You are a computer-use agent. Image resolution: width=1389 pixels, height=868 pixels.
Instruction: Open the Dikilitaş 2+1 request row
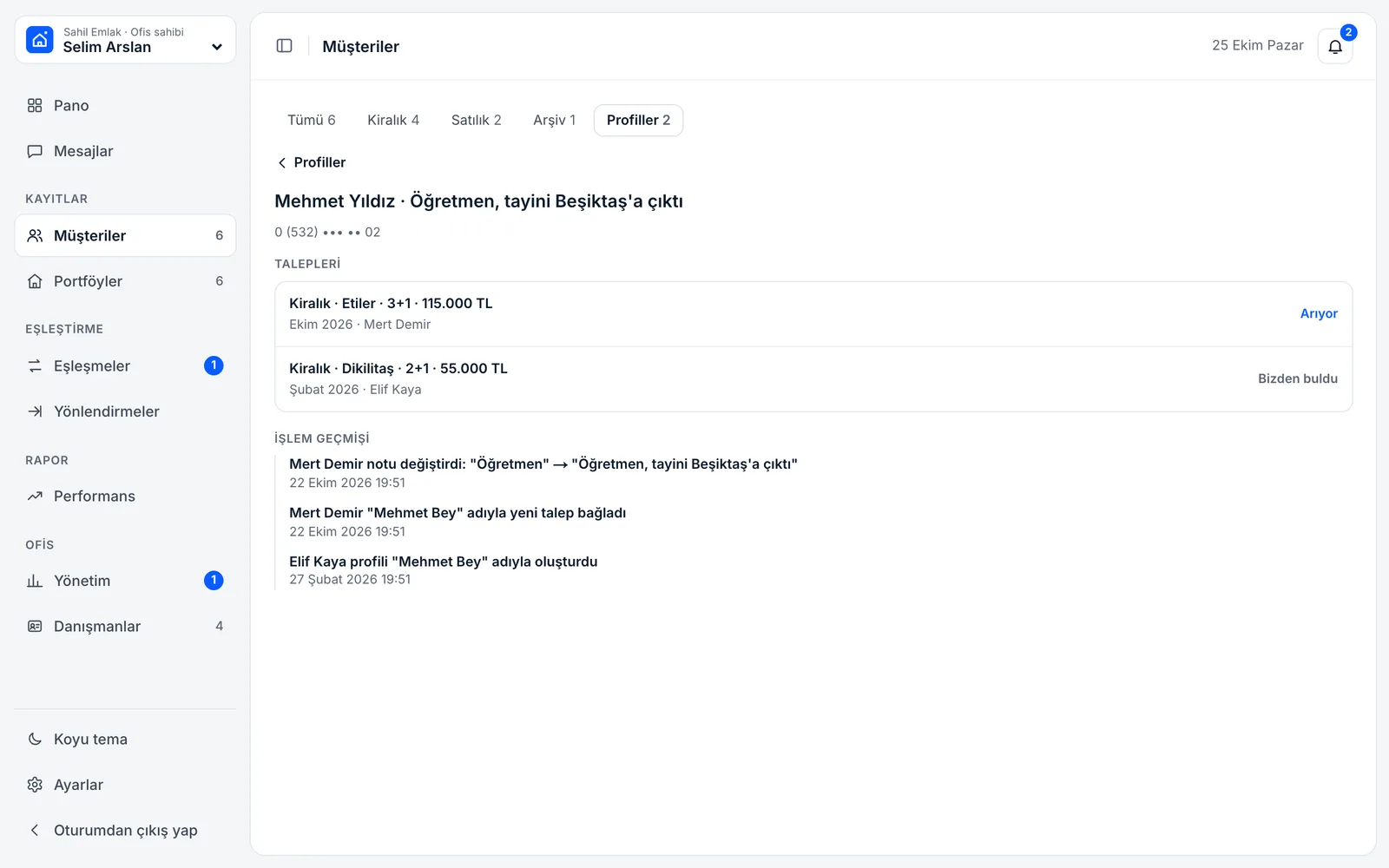pyautogui.click(x=813, y=379)
